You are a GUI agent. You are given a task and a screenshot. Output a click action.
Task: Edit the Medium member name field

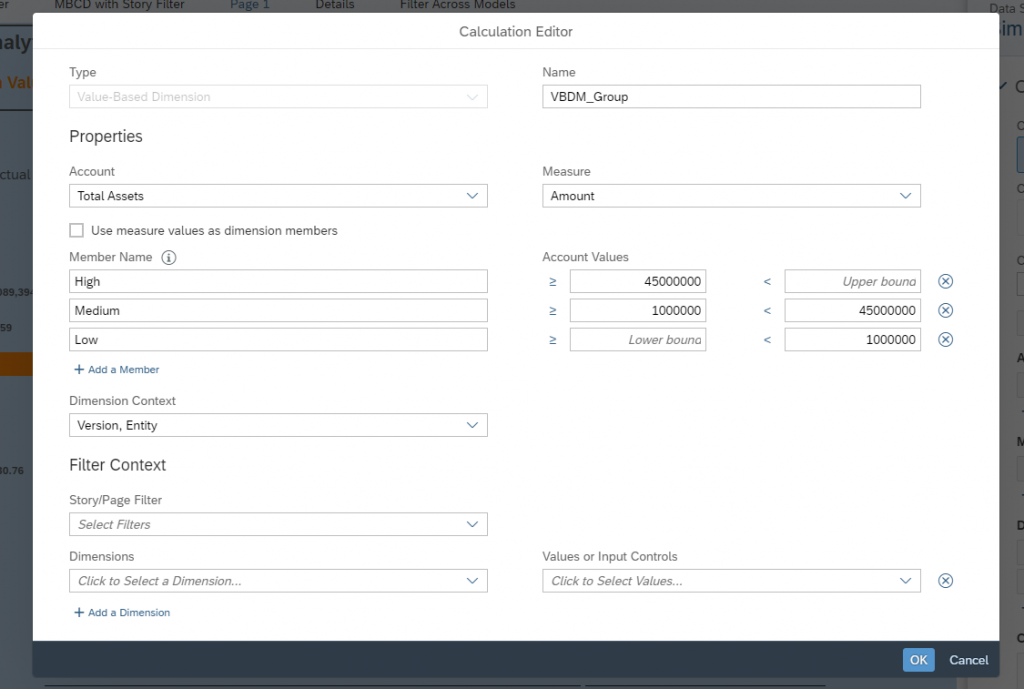pos(278,310)
